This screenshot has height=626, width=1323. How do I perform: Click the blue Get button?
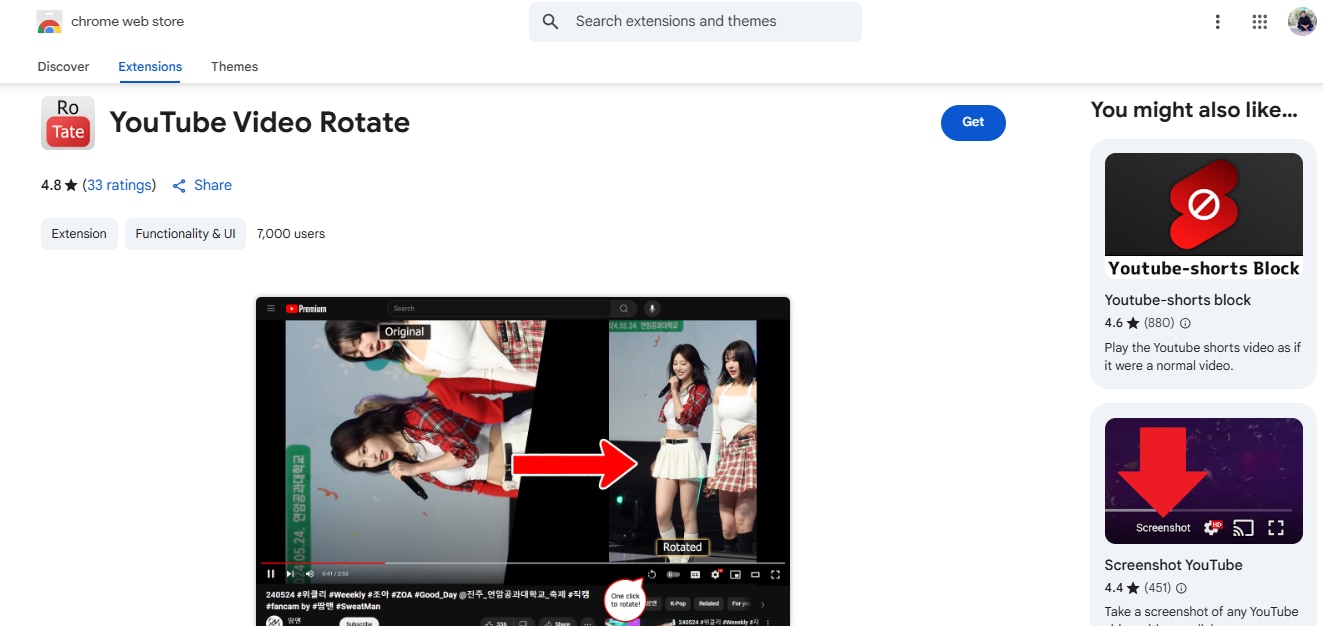pyautogui.click(x=973, y=122)
